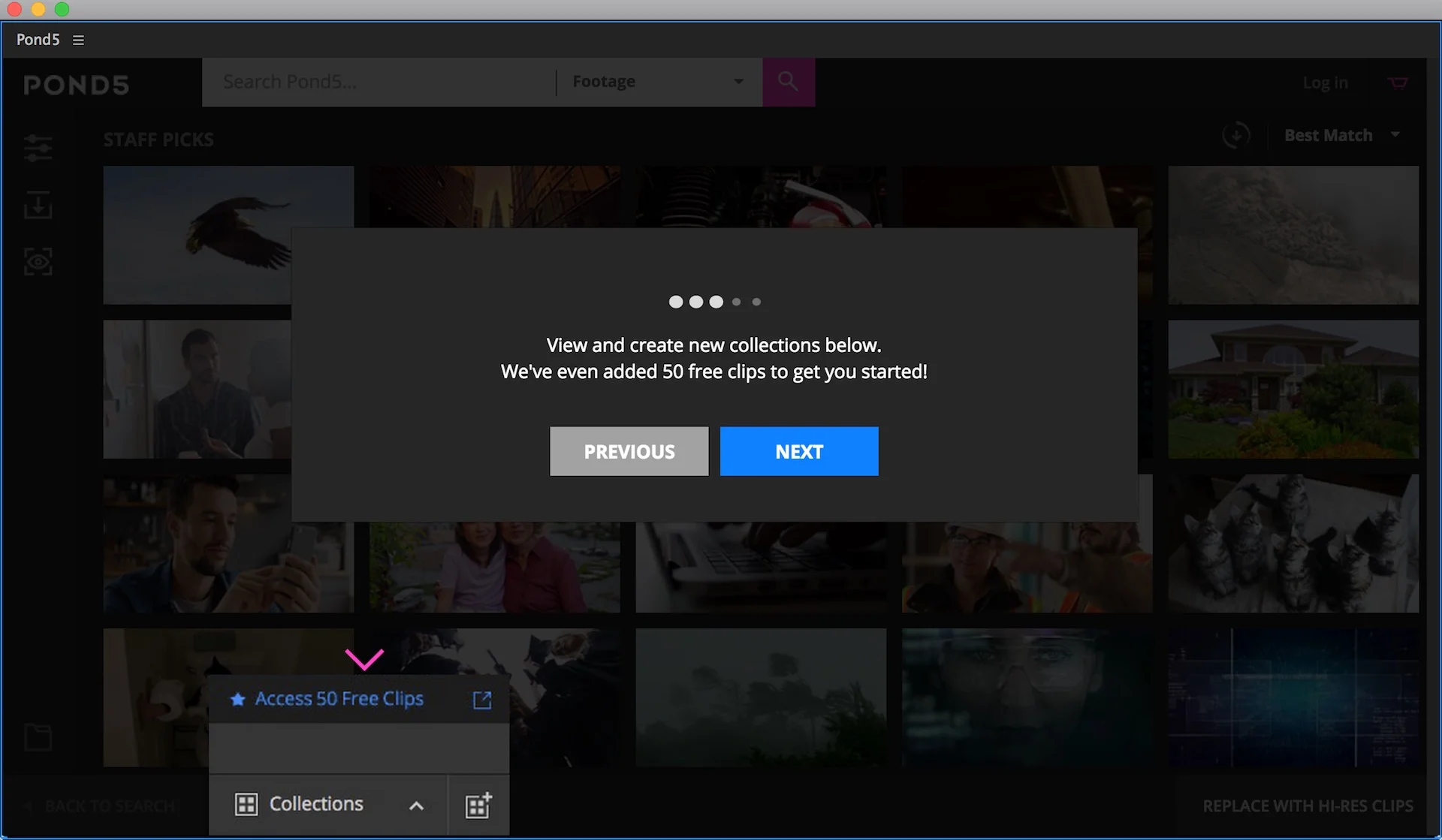The width and height of the screenshot is (1442, 840).
Task: Click the magenta search magnifier button
Action: (788, 81)
